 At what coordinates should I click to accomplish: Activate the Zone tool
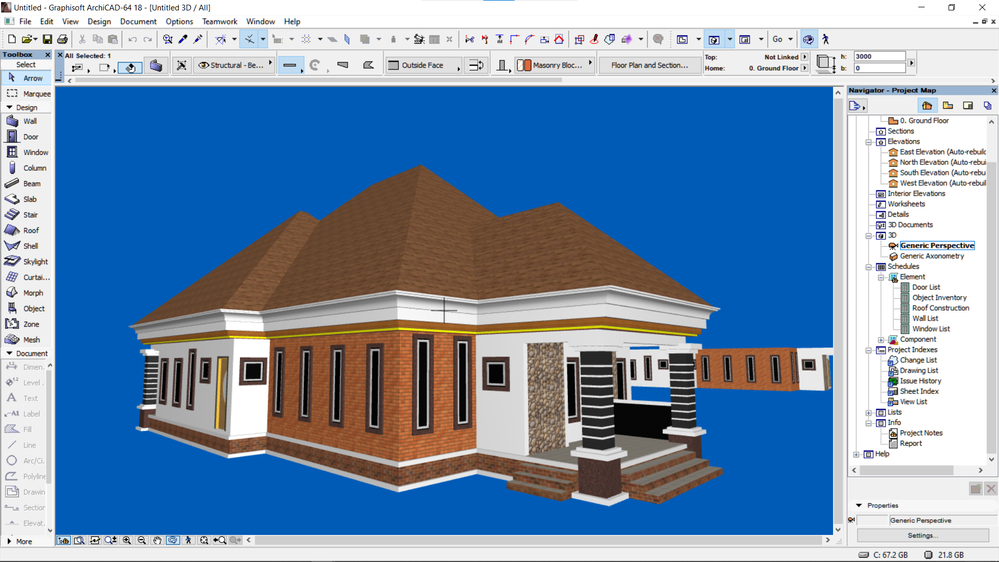coord(25,324)
